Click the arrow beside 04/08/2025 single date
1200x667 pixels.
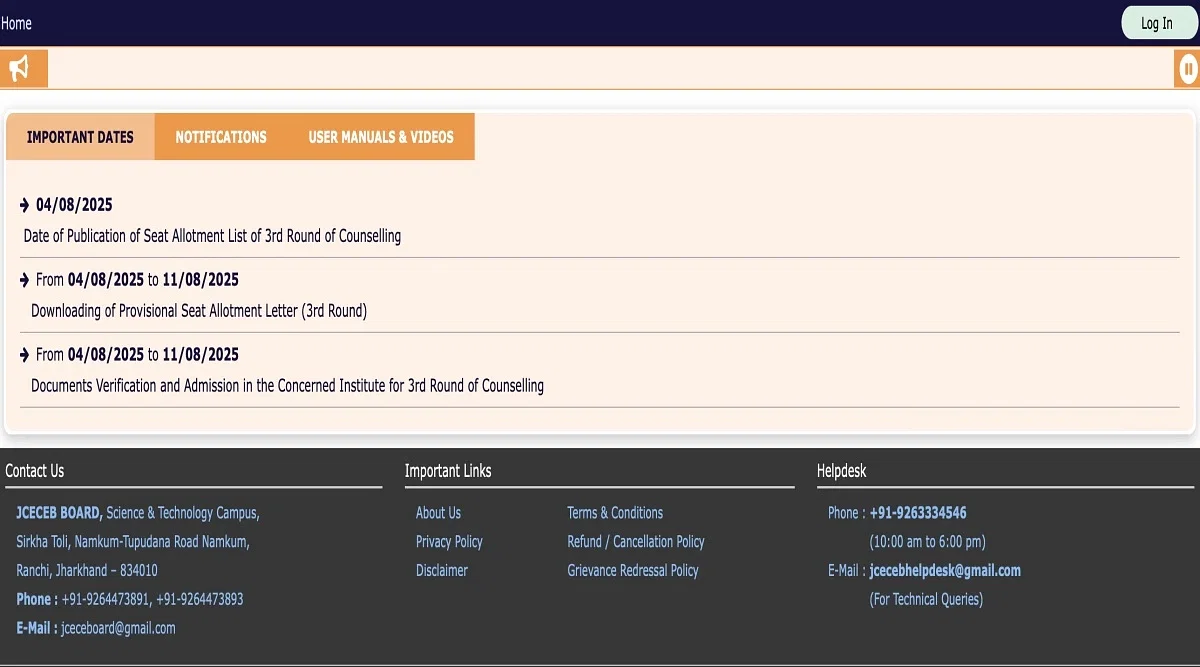click(25, 205)
